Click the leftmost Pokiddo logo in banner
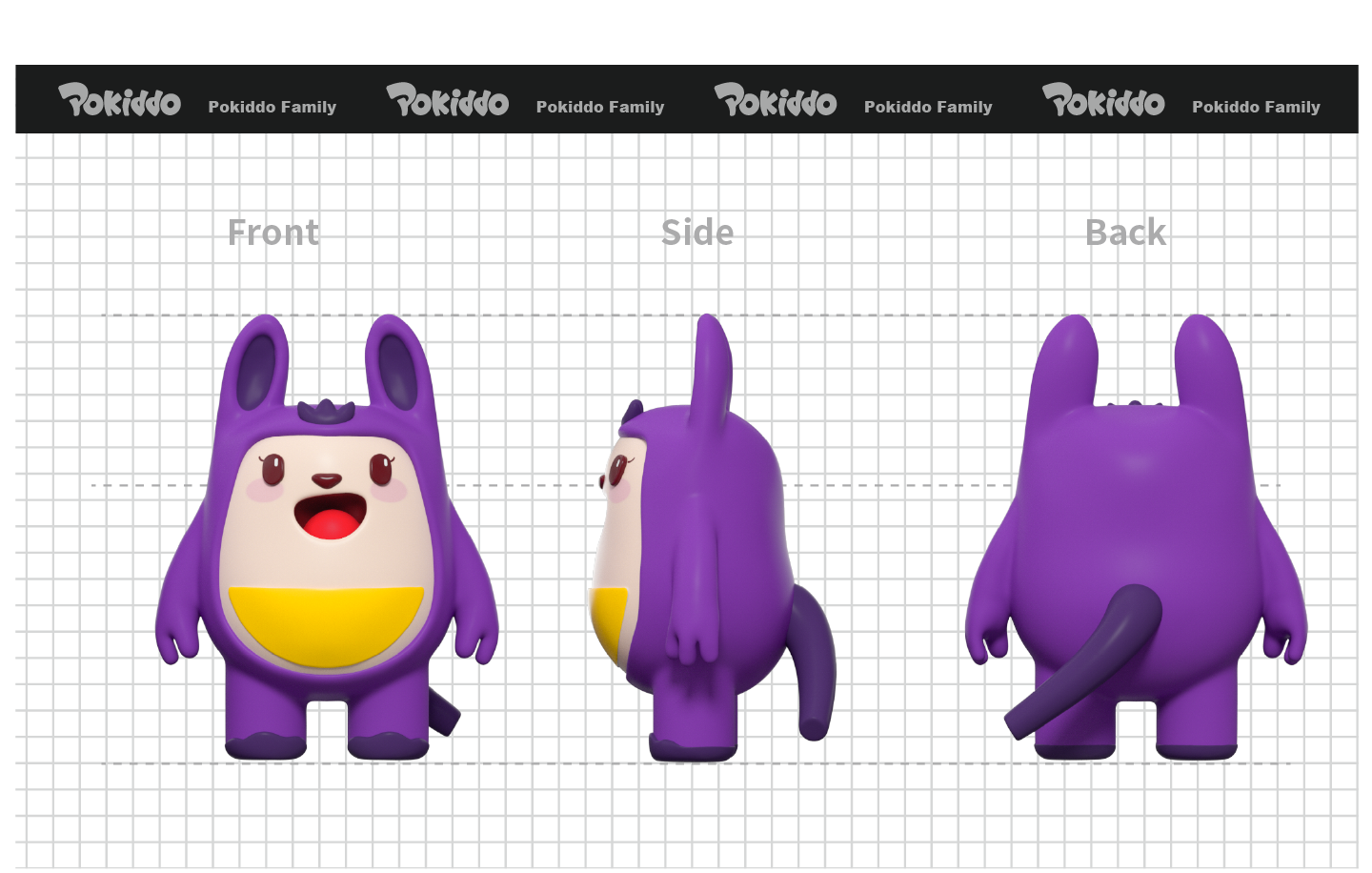Screen dimensions: 1372x873 pyautogui.click(x=119, y=99)
